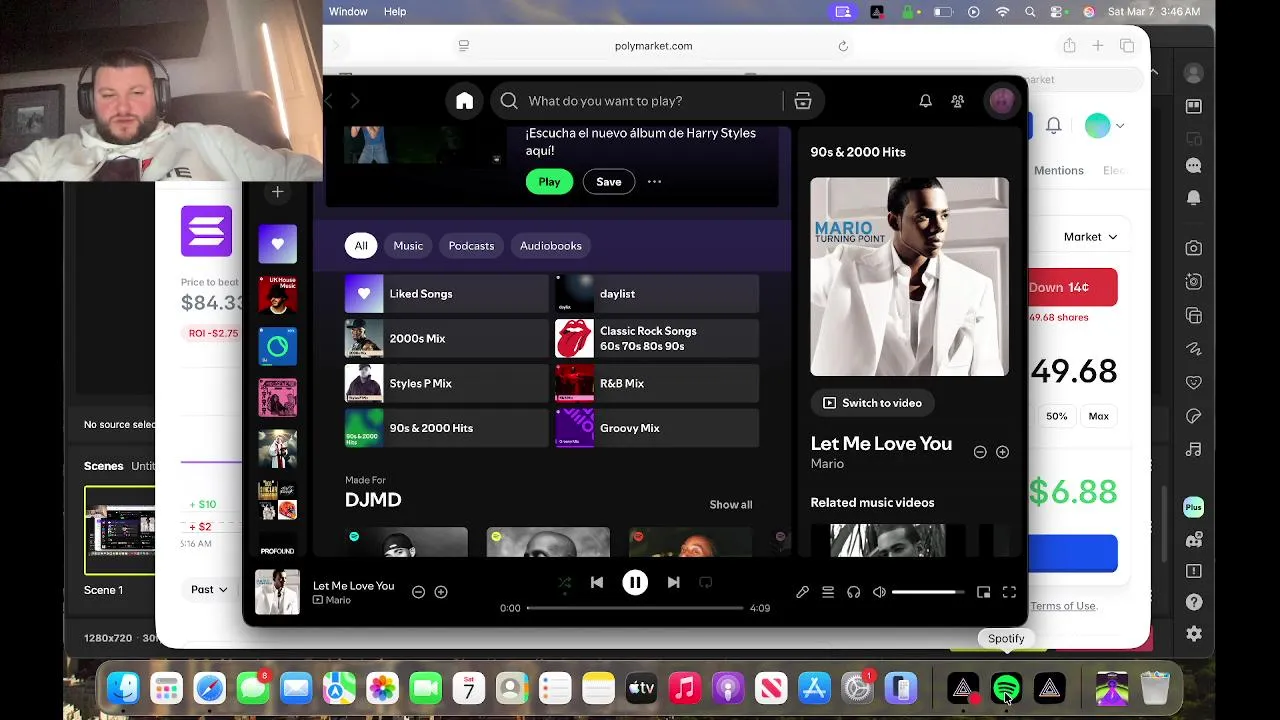Open Polymarket notifications bell
Viewport: 1280px width, 720px height.
point(1053,125)
